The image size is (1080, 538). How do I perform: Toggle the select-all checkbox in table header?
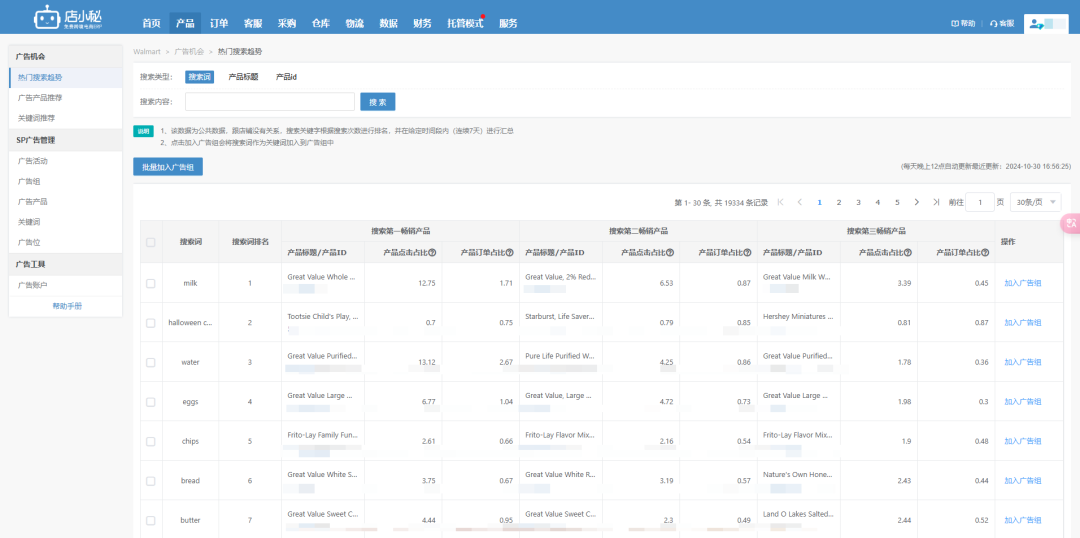coord(151,242)
